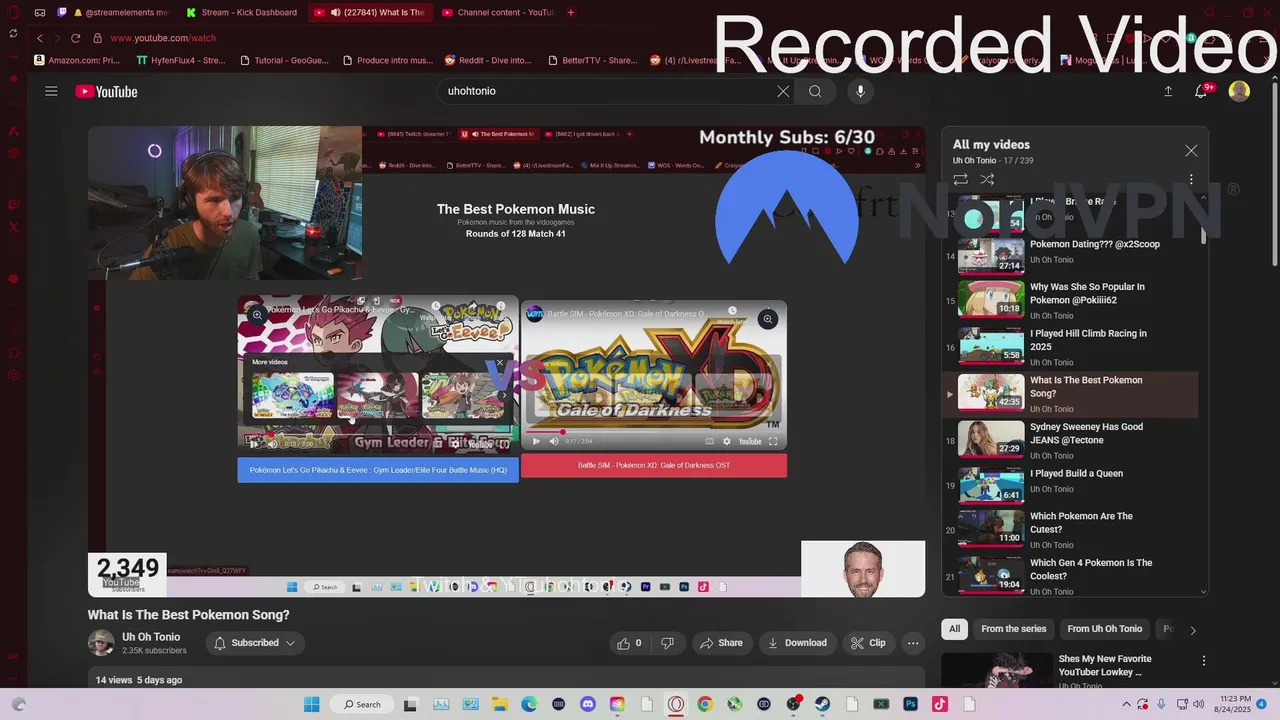Open Discord from taskbar
This screenshot has width=1280, height=720.
tap(588, 704)
